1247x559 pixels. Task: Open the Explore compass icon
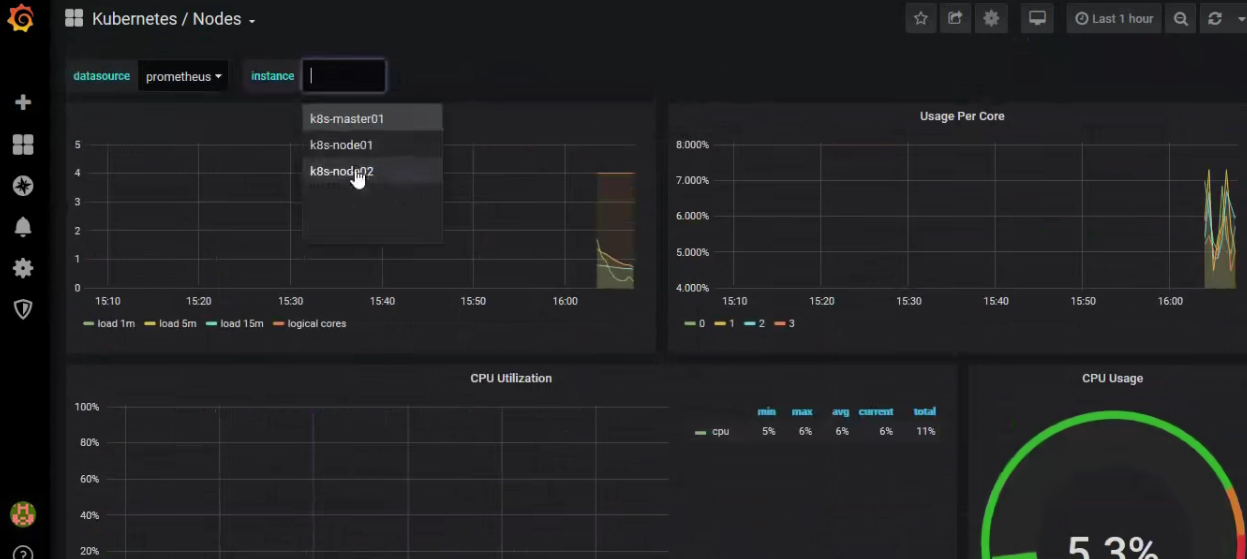23,186
